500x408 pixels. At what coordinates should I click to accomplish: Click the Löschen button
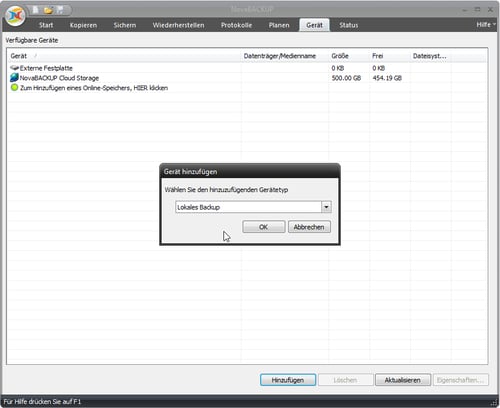tap(345, 380)
